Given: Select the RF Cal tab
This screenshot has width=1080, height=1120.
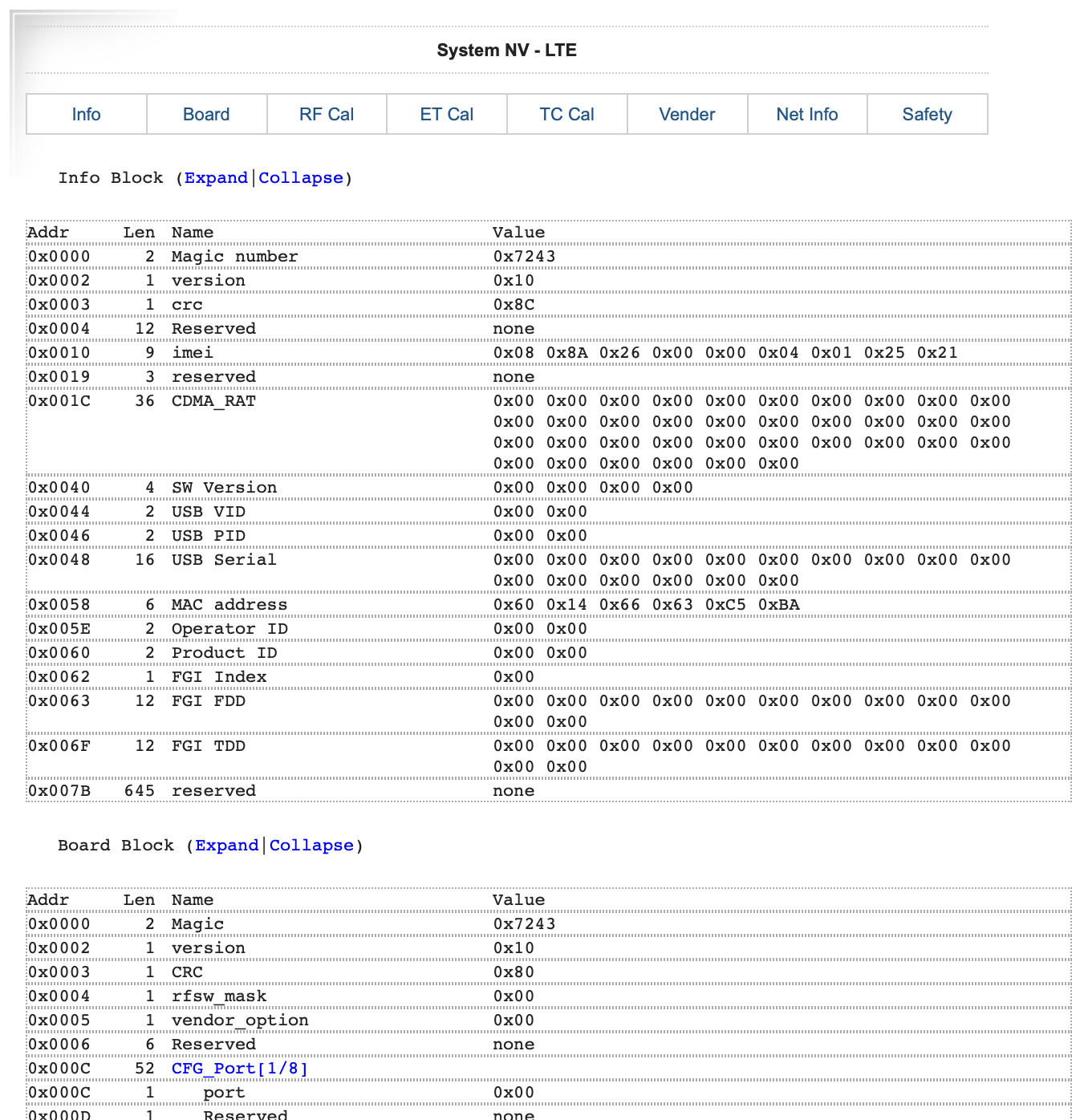Looking at the screenshot, I should tap(327, 115).
